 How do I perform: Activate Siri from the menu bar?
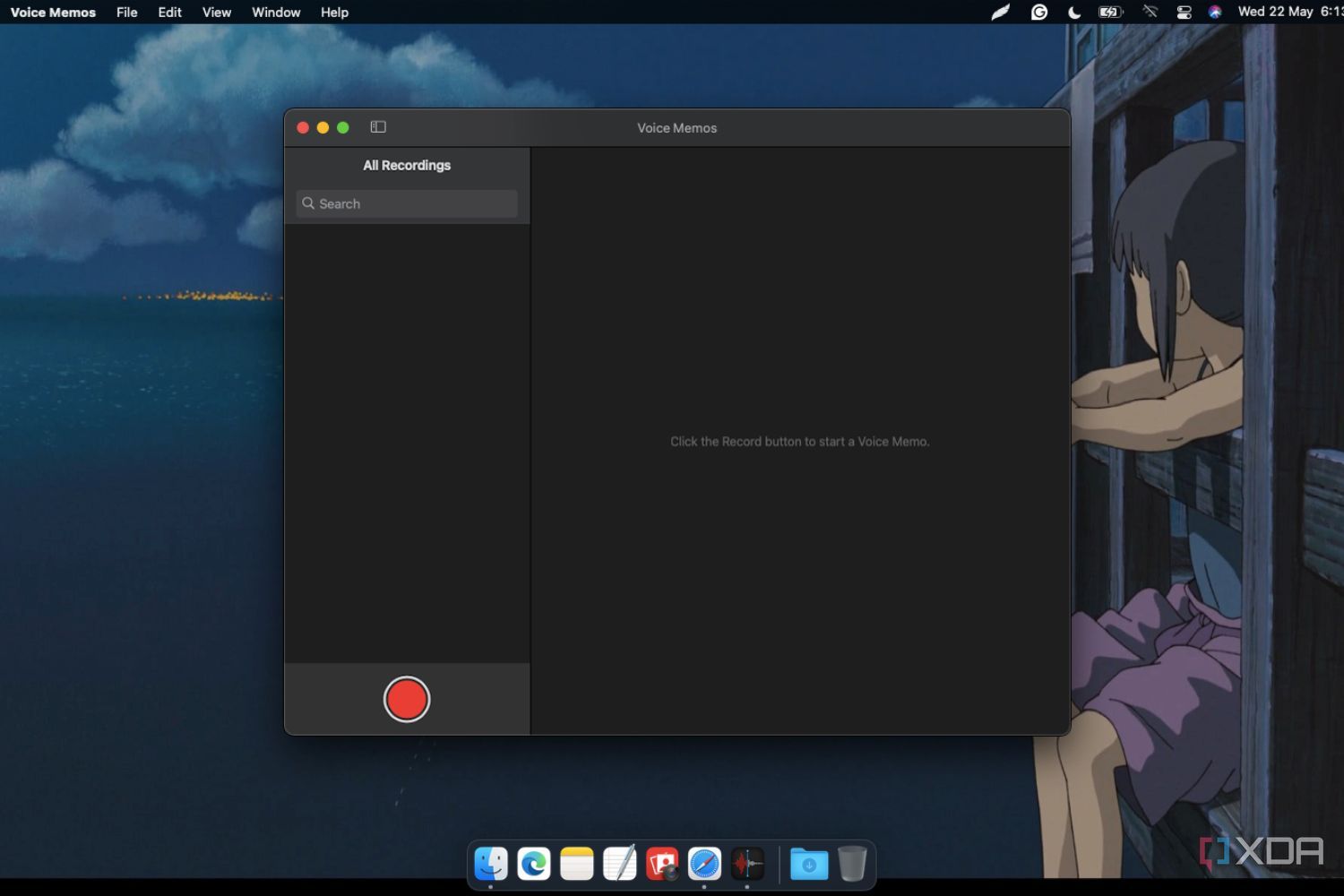pyautogui.click(x=1215, y=12)
